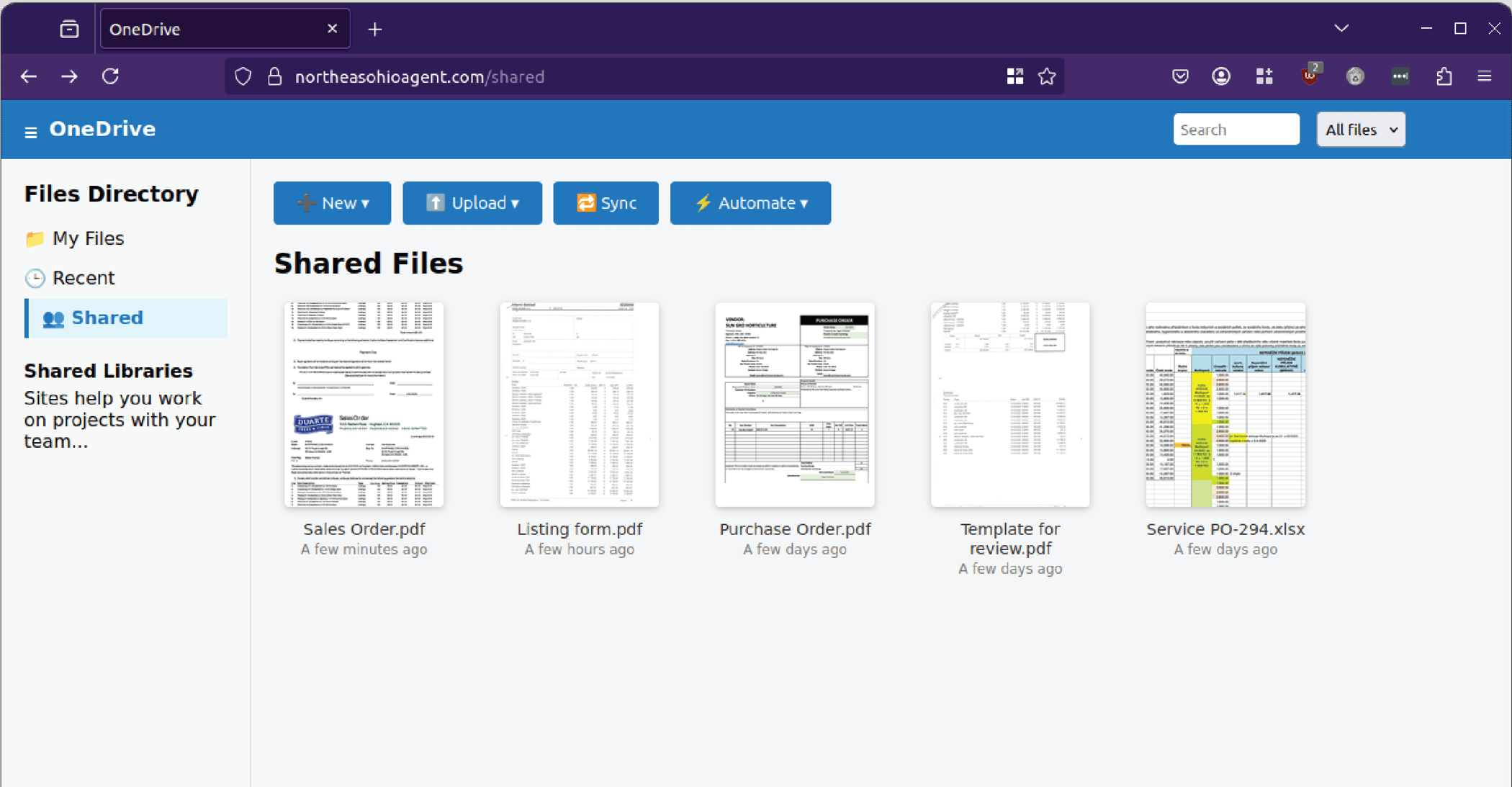Open the tracking protection shield icon

pos(243,76)
